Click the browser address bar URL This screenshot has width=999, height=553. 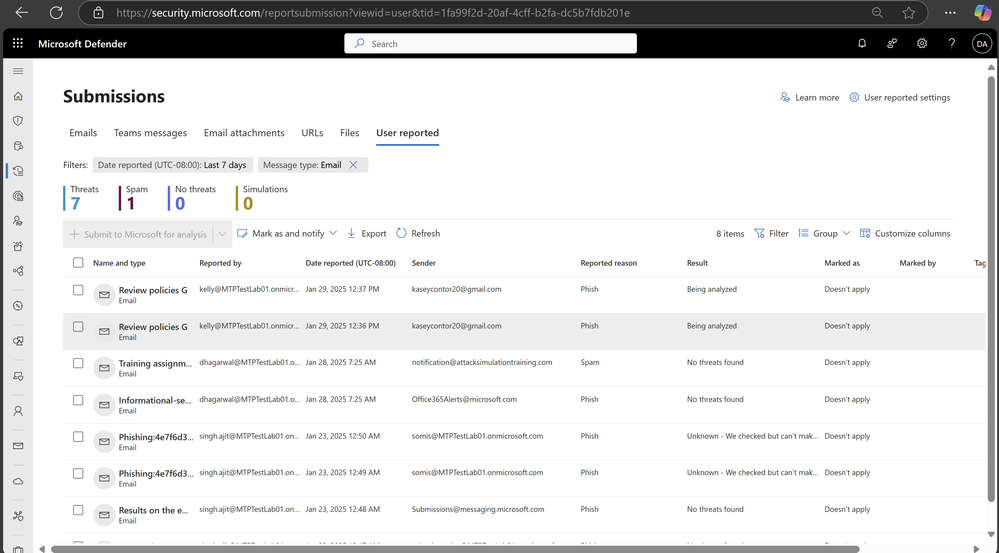tap(373, 13)
